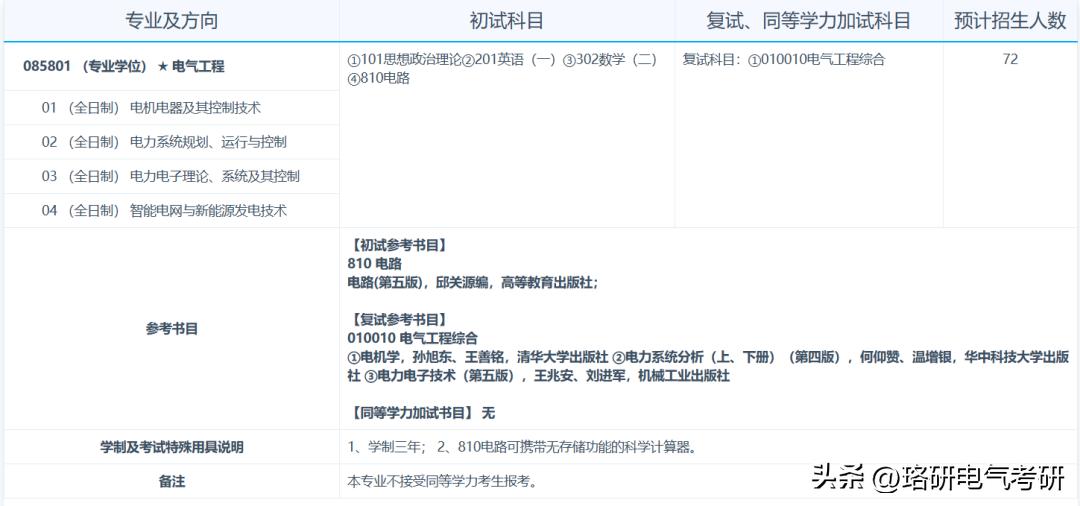Select direction 02 电力系统规划、运行与控制
Image resolution: width=1080 pixels, height=506 pixels.
172,142
